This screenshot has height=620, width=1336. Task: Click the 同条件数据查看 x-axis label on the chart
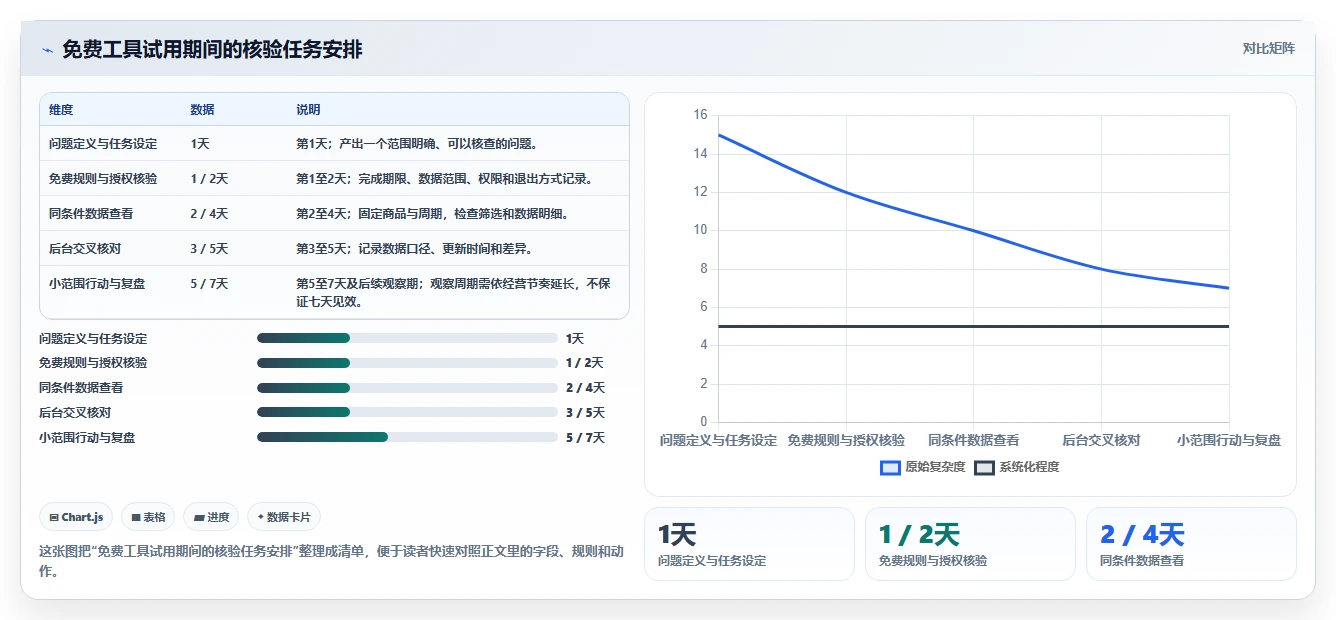[974, 440]
